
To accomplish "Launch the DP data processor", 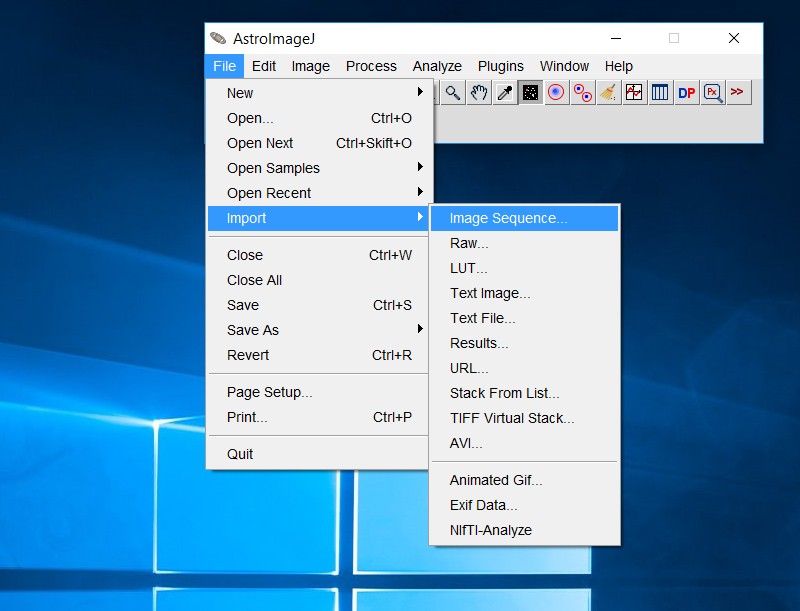I will click(686, 93).
